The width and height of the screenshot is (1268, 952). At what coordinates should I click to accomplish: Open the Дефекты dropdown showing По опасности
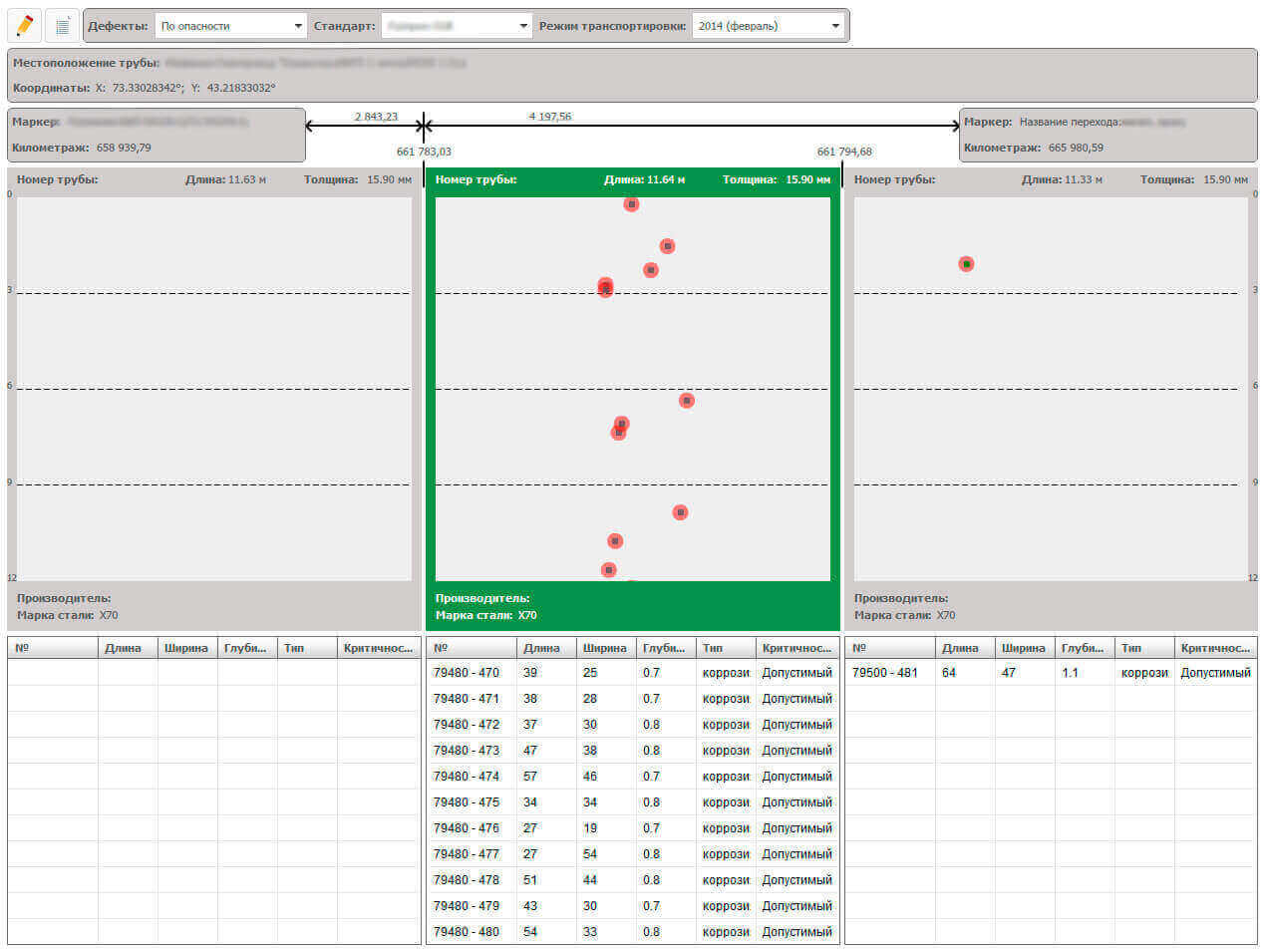point(230,26)
